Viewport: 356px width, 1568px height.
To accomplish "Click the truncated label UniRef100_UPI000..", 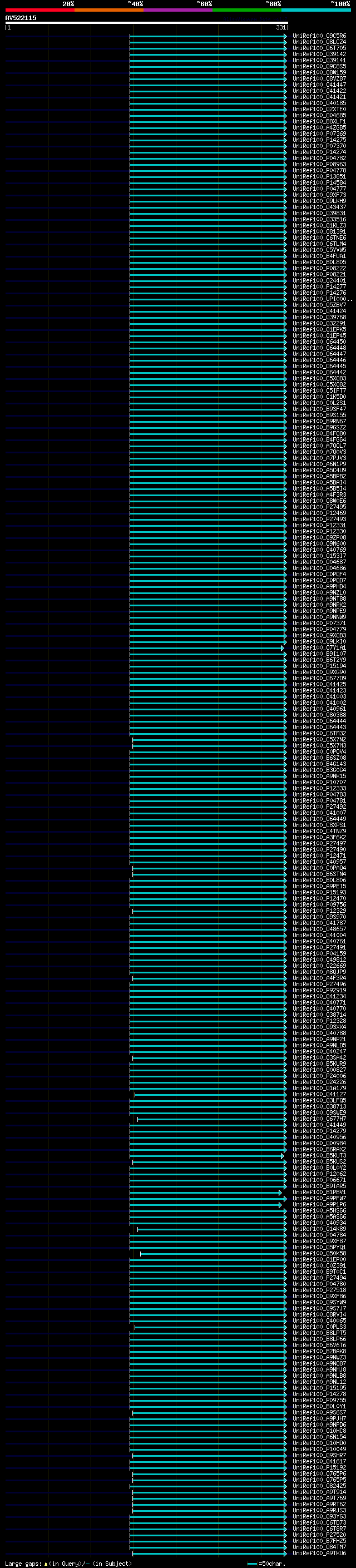I will [x=322, y=299].
